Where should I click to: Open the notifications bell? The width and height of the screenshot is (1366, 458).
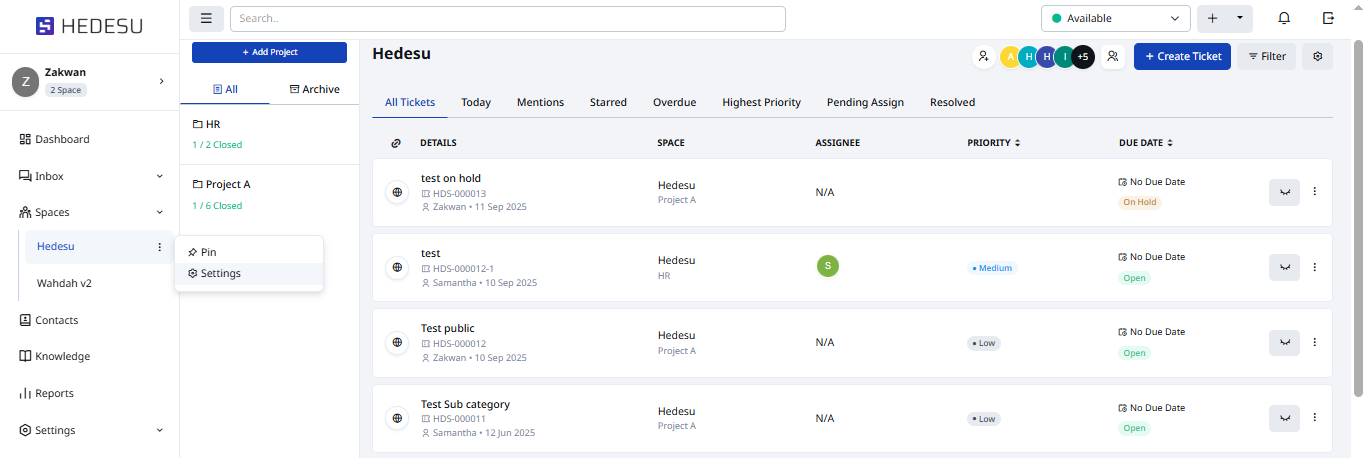coord(1284,18)
